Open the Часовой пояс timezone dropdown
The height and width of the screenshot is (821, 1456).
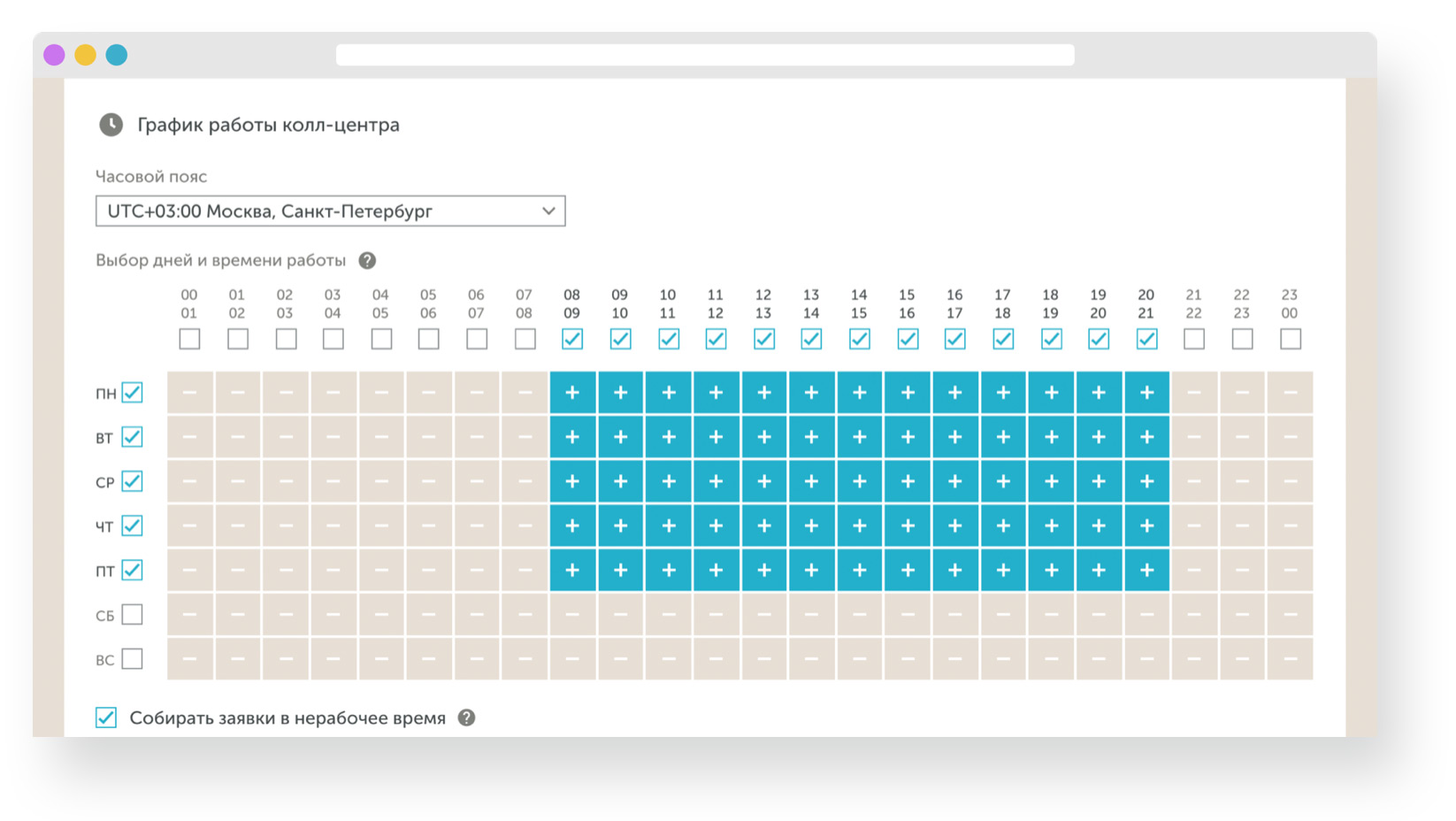point(330,211)
